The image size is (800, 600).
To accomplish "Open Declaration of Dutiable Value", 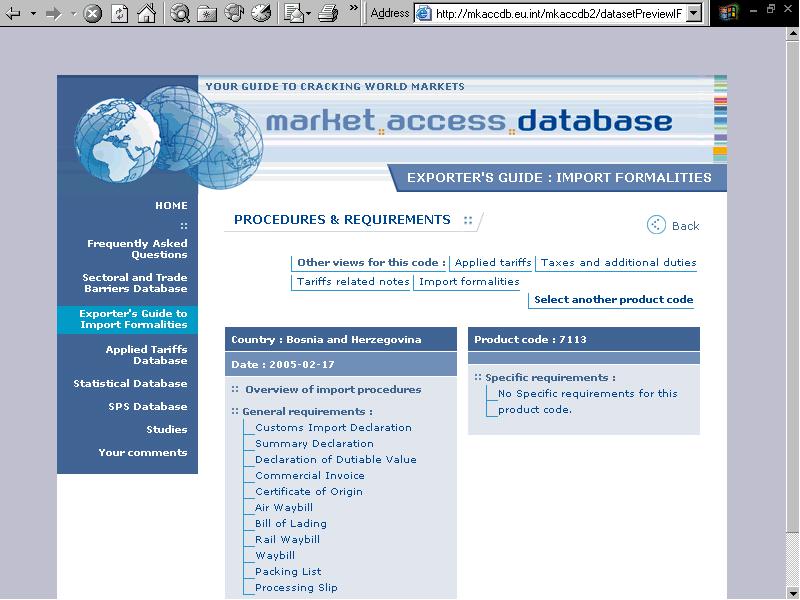I will (336, 460).
